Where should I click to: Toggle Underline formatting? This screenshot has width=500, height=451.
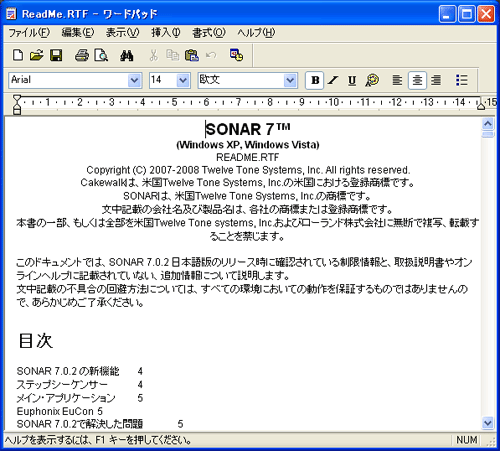(352, 80)
